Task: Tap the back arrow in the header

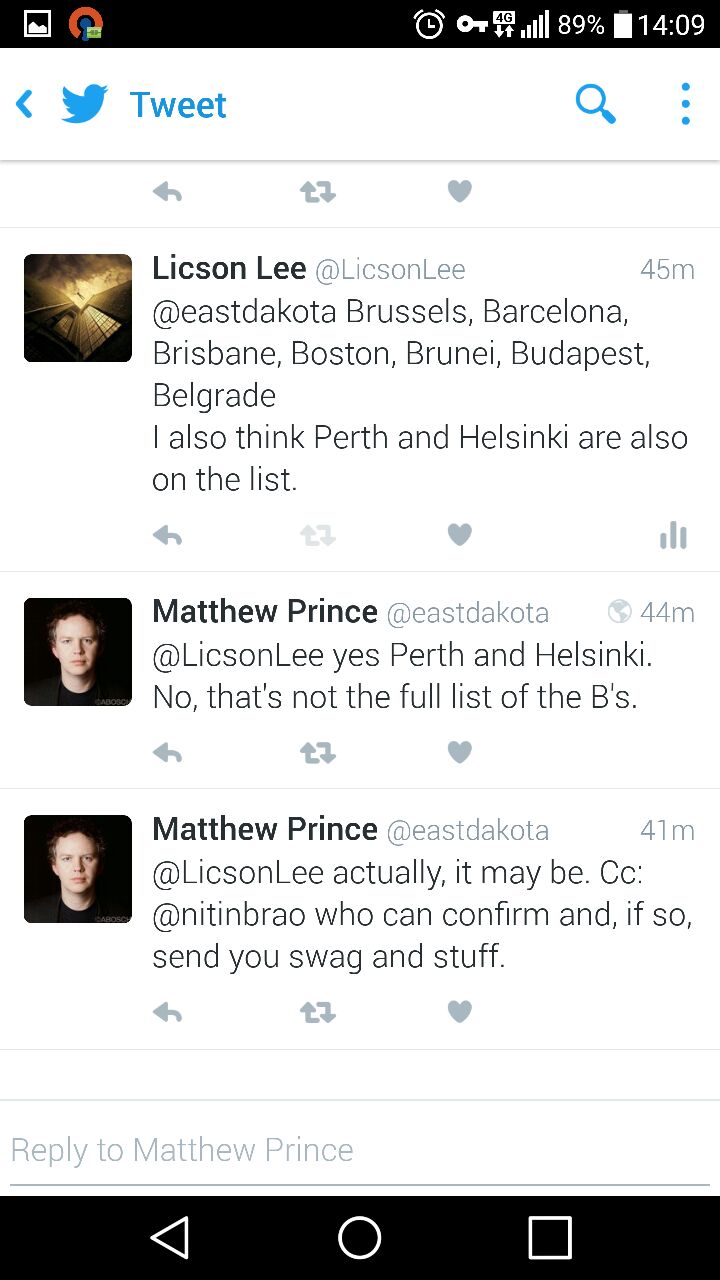Action: (25, 104)
